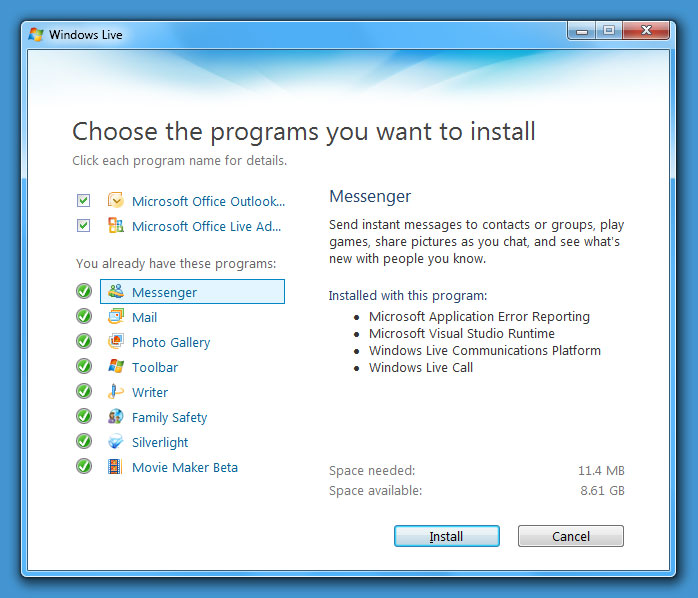
Task: Click the Microsoft Office Live Add-in icon
Action: [x=116, y=226]
